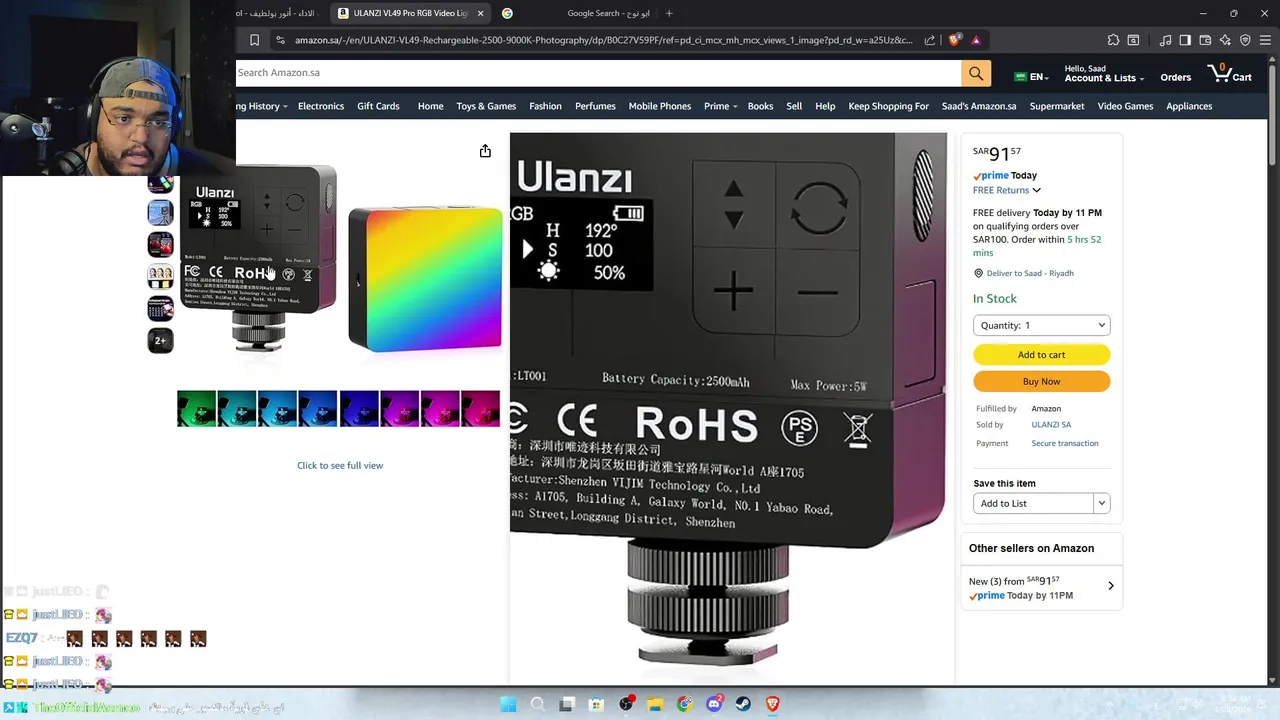Screen dimensions: 1280x720
Task: Click the Brave VPN shield icon
Action: (1245, 40)
